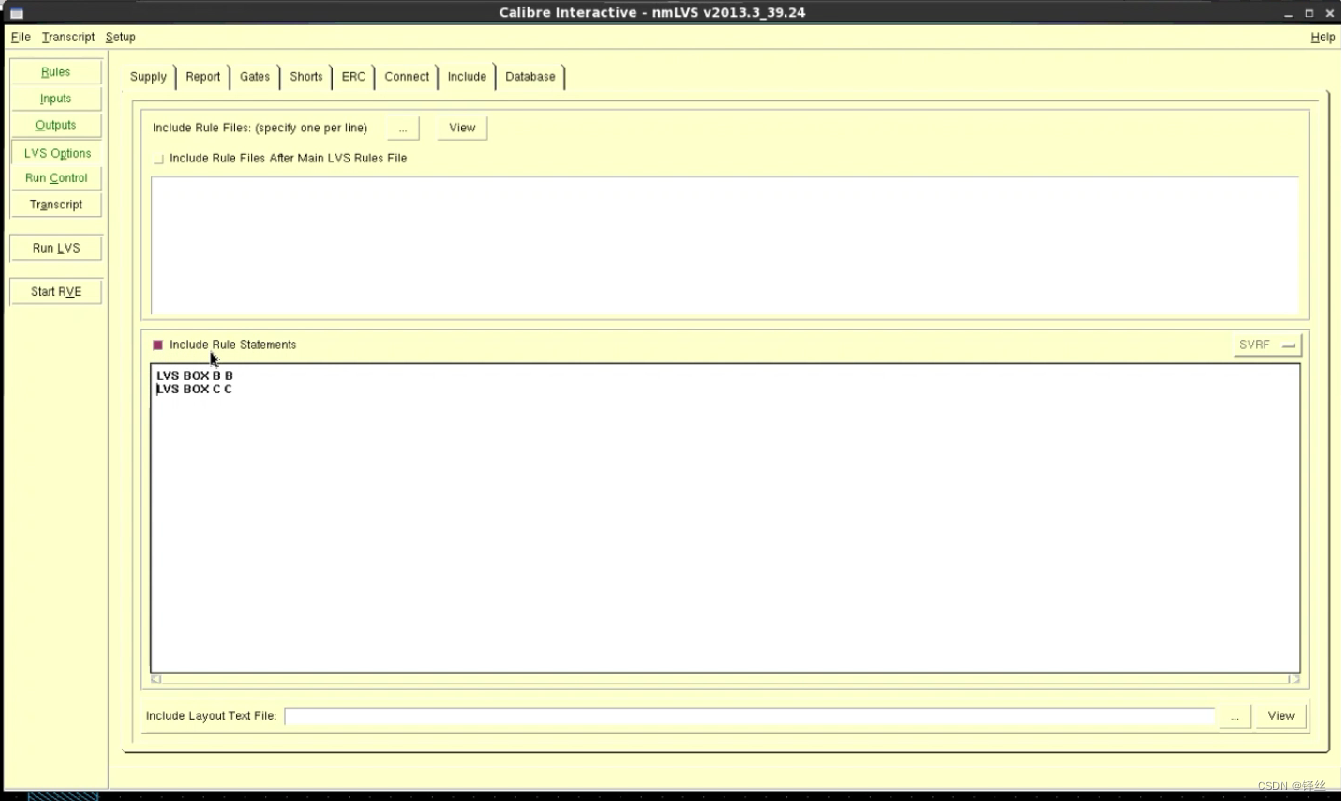Minimize the Calibre Interactive window
Screen dimensions: 1341x801
[1289, 13]
